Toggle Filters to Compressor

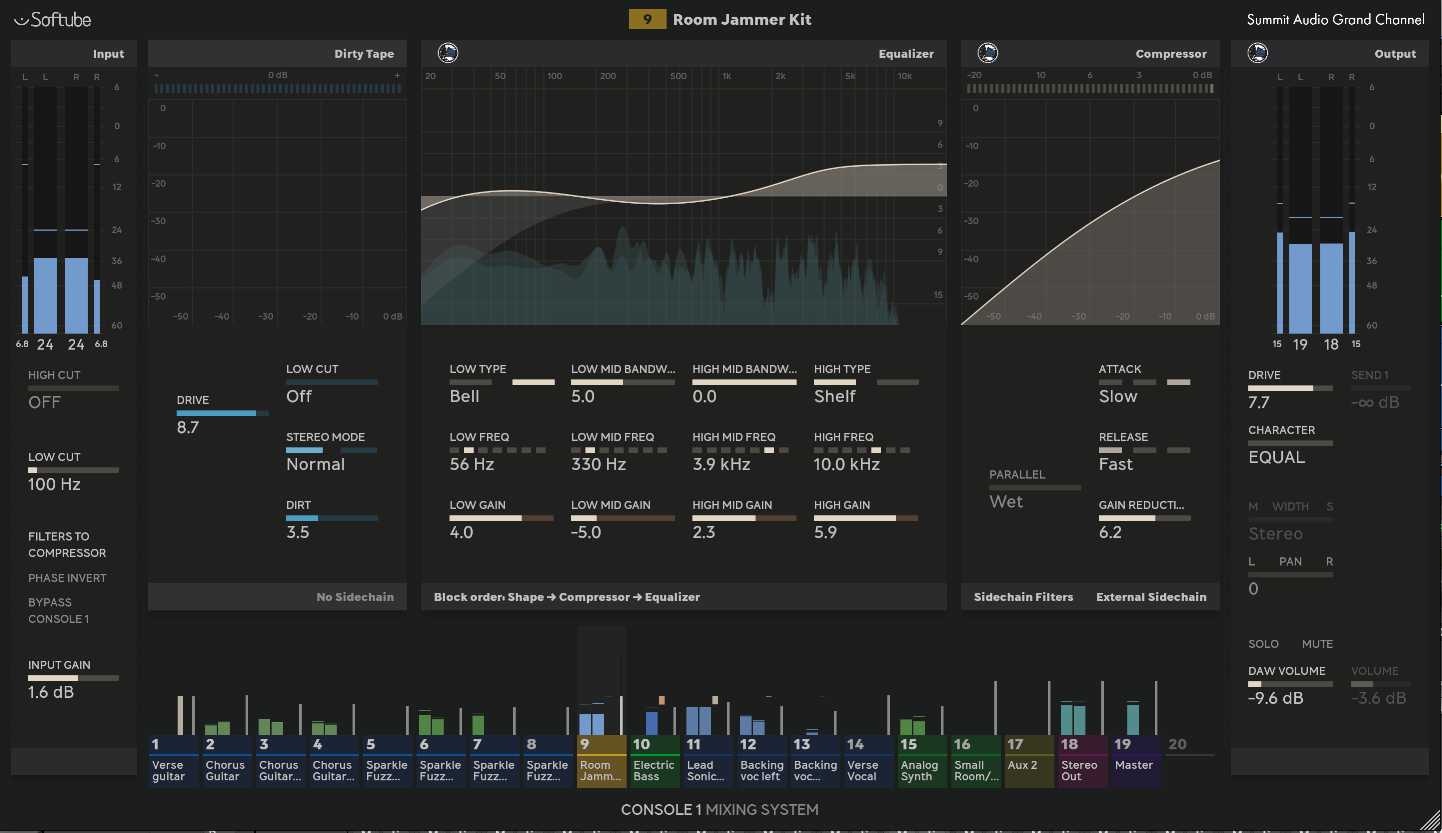click(x=67, y=544)
